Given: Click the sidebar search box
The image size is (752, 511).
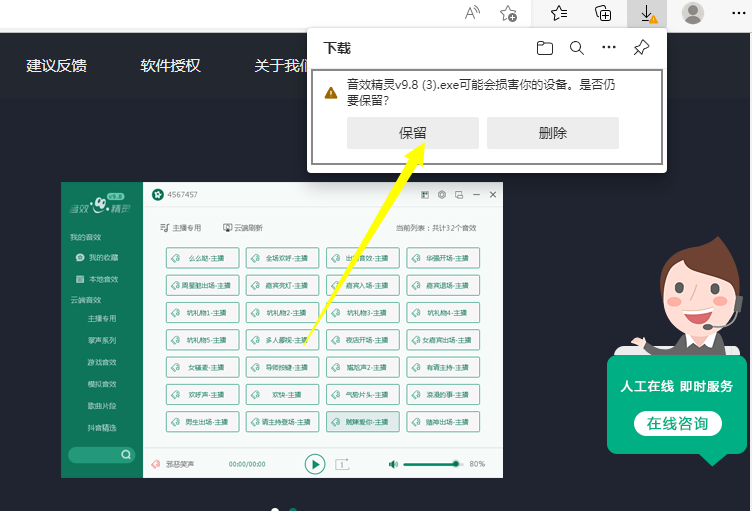Looking at the screenshot, I should click(102, 455).
